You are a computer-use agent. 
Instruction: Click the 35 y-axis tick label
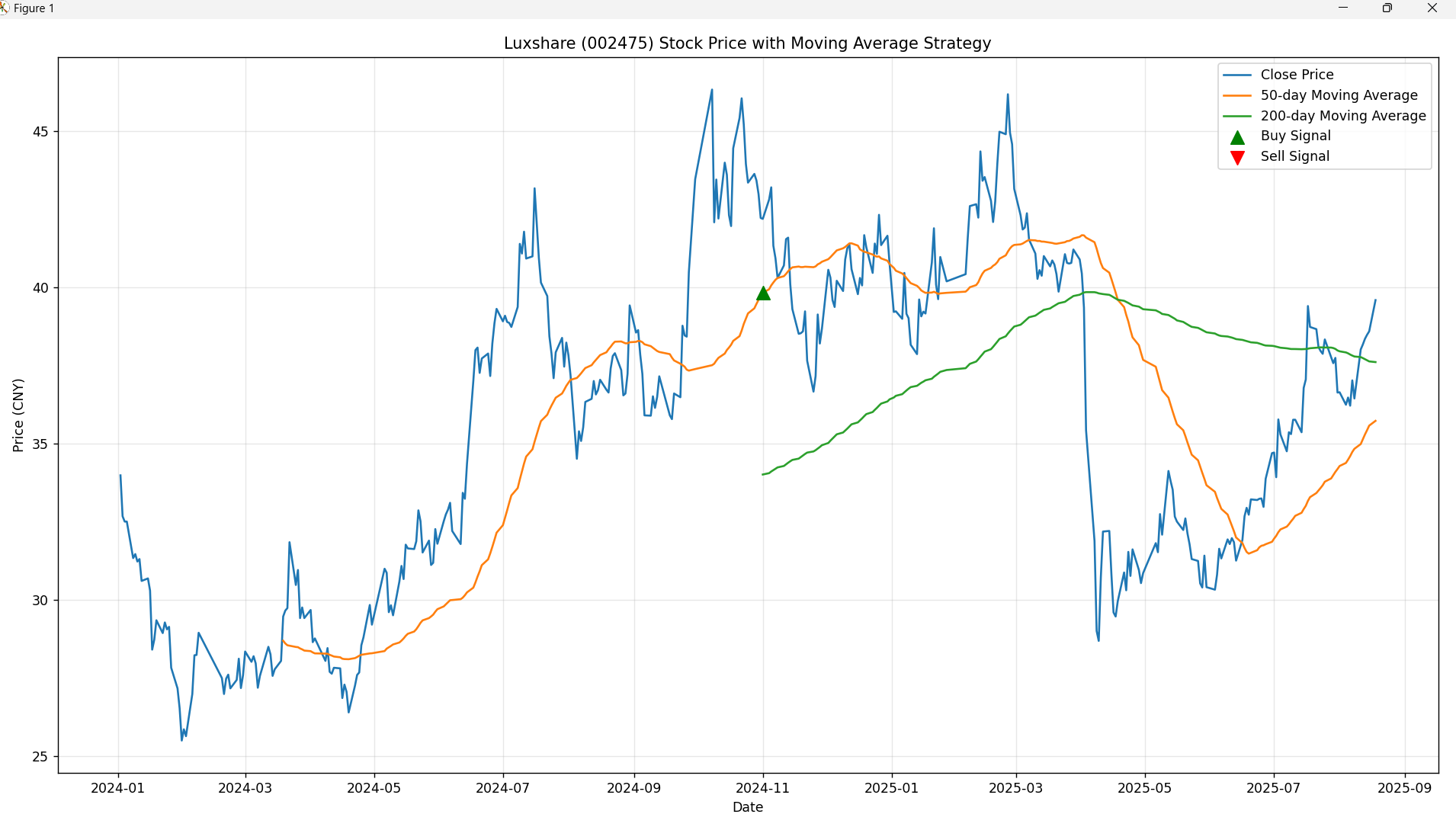point(40,444)
